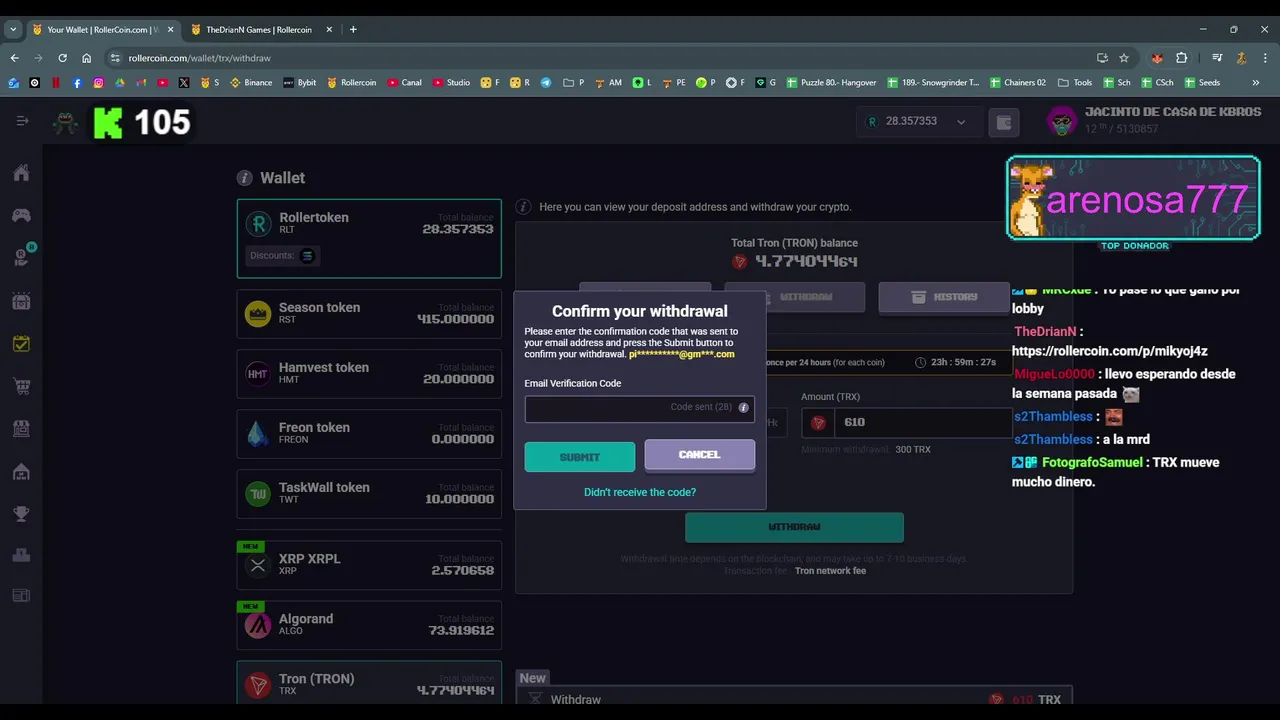The image size is (1280, 720).
Task: Submit the email verification code
Action: tap(580, 457)
